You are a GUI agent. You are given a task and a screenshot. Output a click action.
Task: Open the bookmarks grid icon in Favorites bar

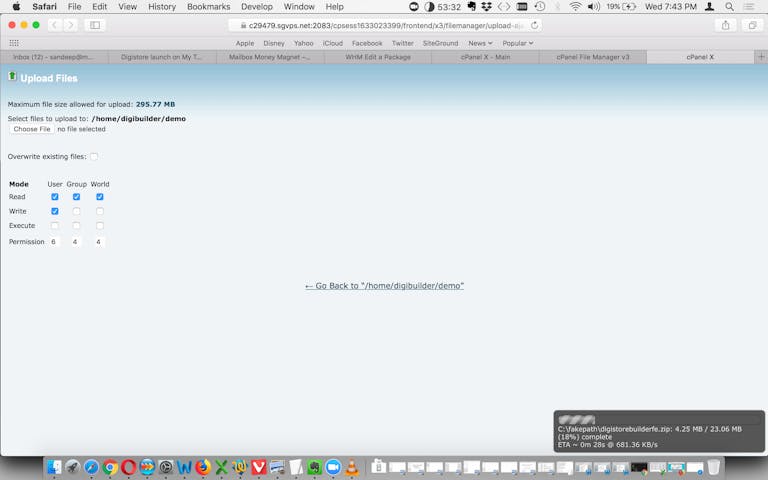point(14,43)
